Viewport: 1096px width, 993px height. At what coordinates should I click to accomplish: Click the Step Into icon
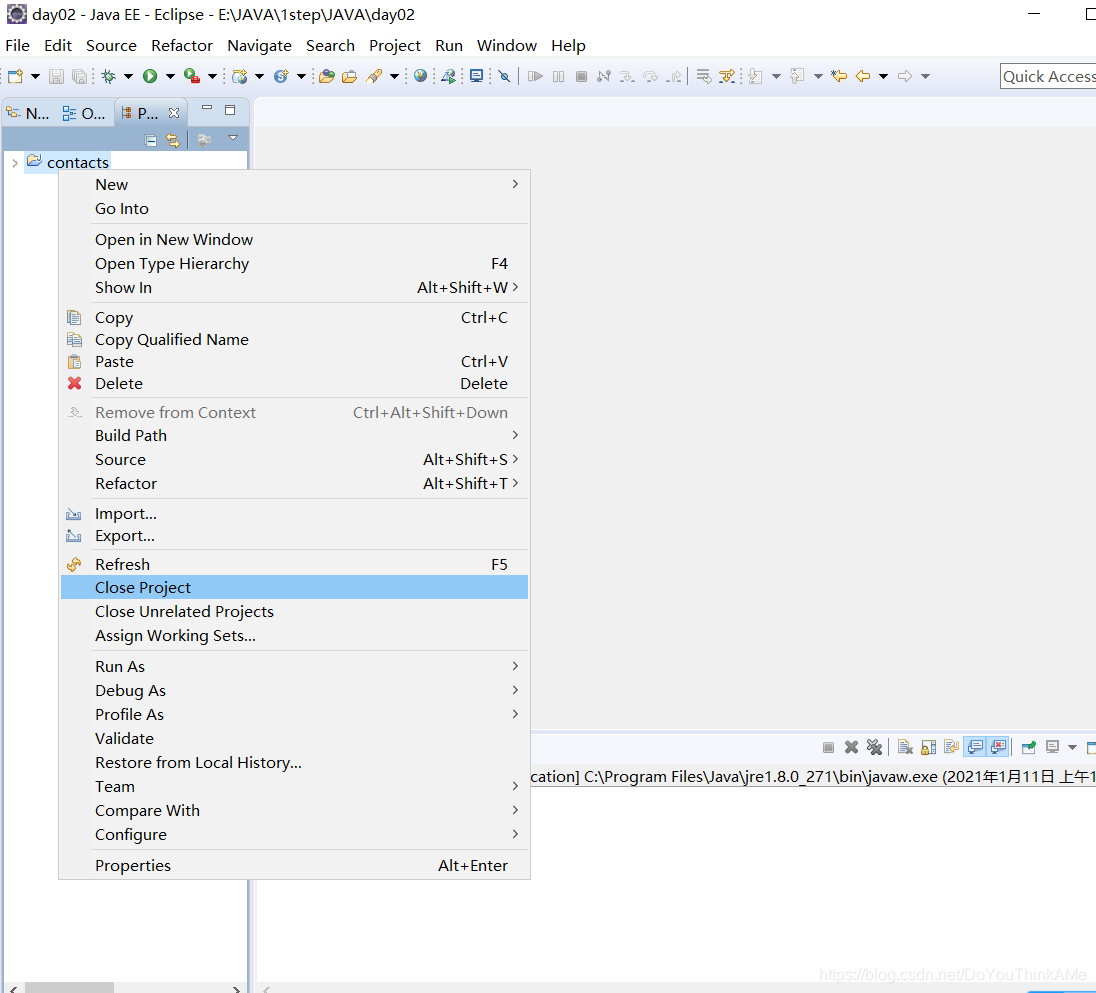[x=627, y=76]
